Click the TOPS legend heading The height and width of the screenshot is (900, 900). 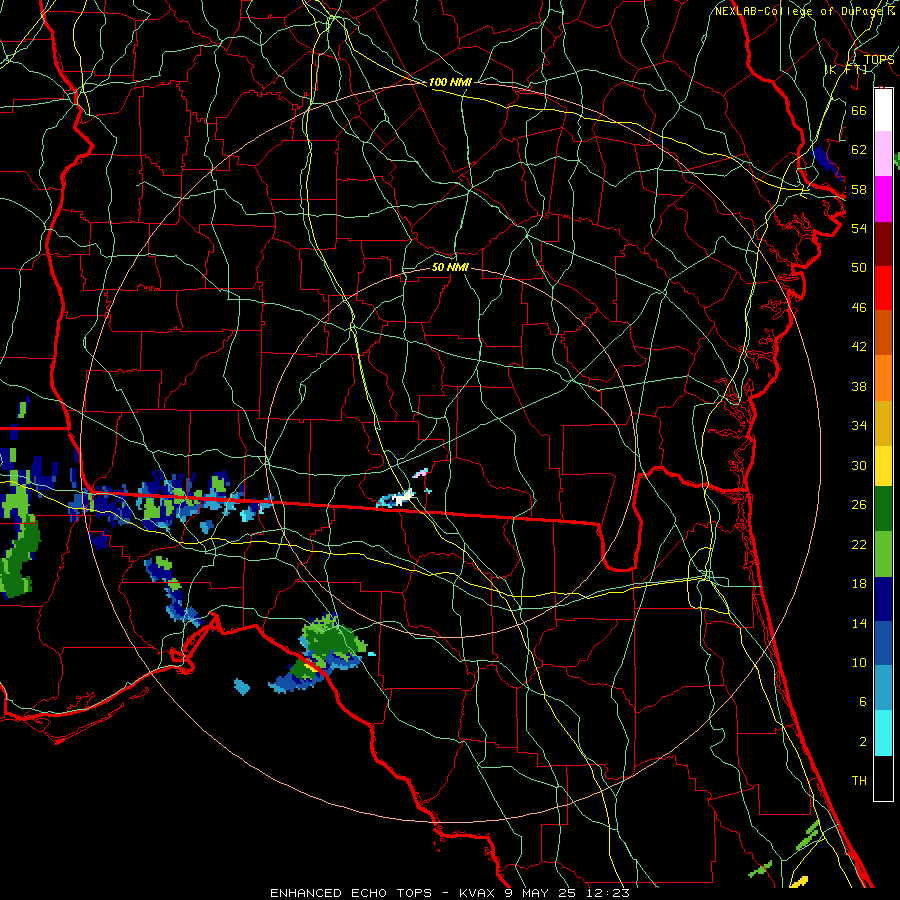879,59
